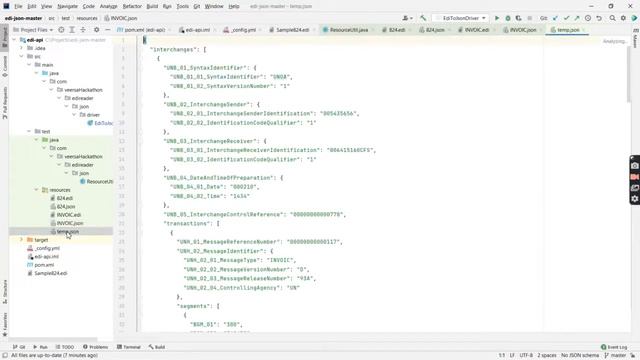
Task: Switch to the pom.xml (edi-api) tab
Action: pyautogui.click(x=144, y=30)
